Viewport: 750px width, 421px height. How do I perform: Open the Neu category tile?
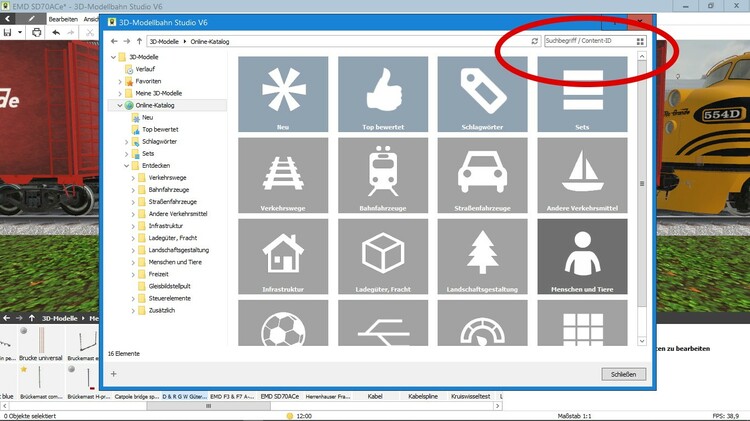pos(283,94)
